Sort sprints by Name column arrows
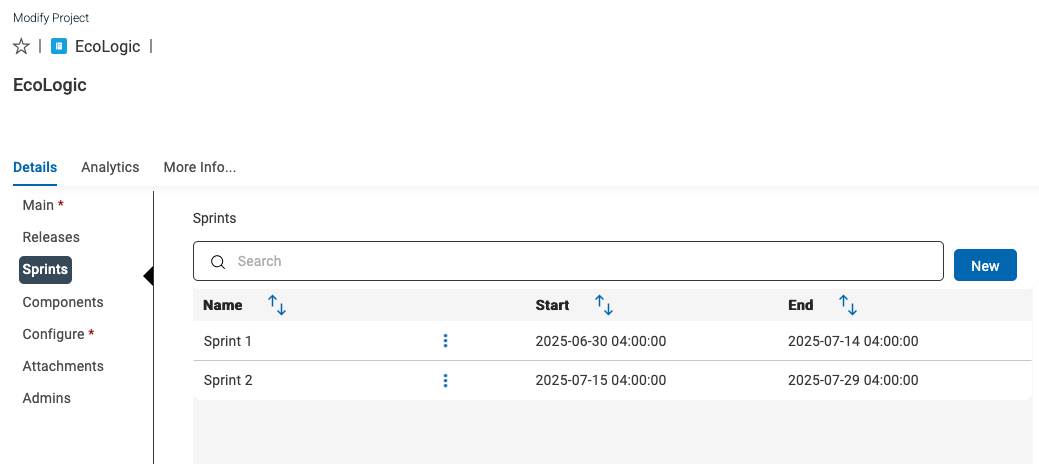Viewport: 1039px width, 464px height. click(x=277, y=305)
